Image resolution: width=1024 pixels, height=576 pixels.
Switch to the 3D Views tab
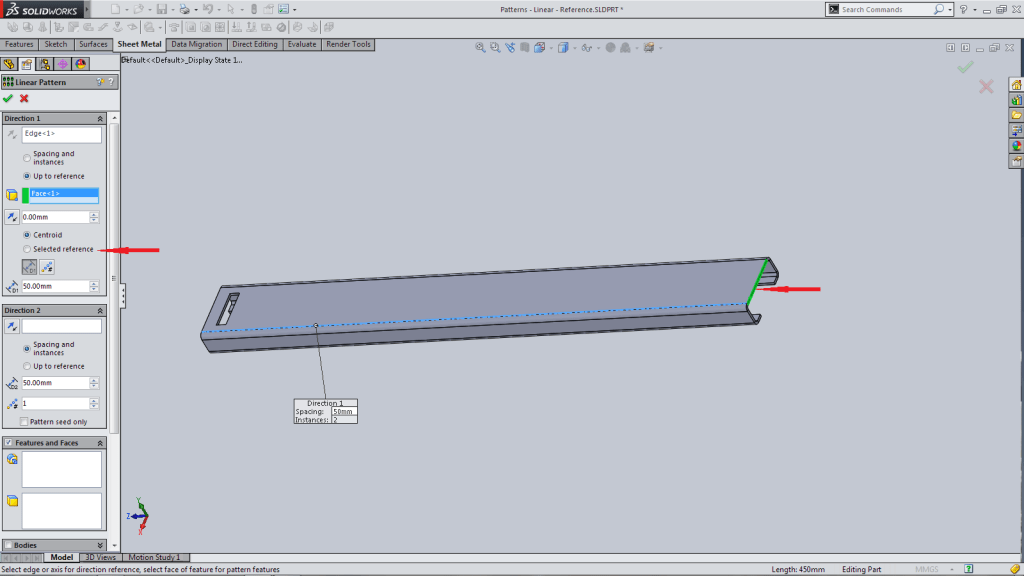[x=100, y=557]
